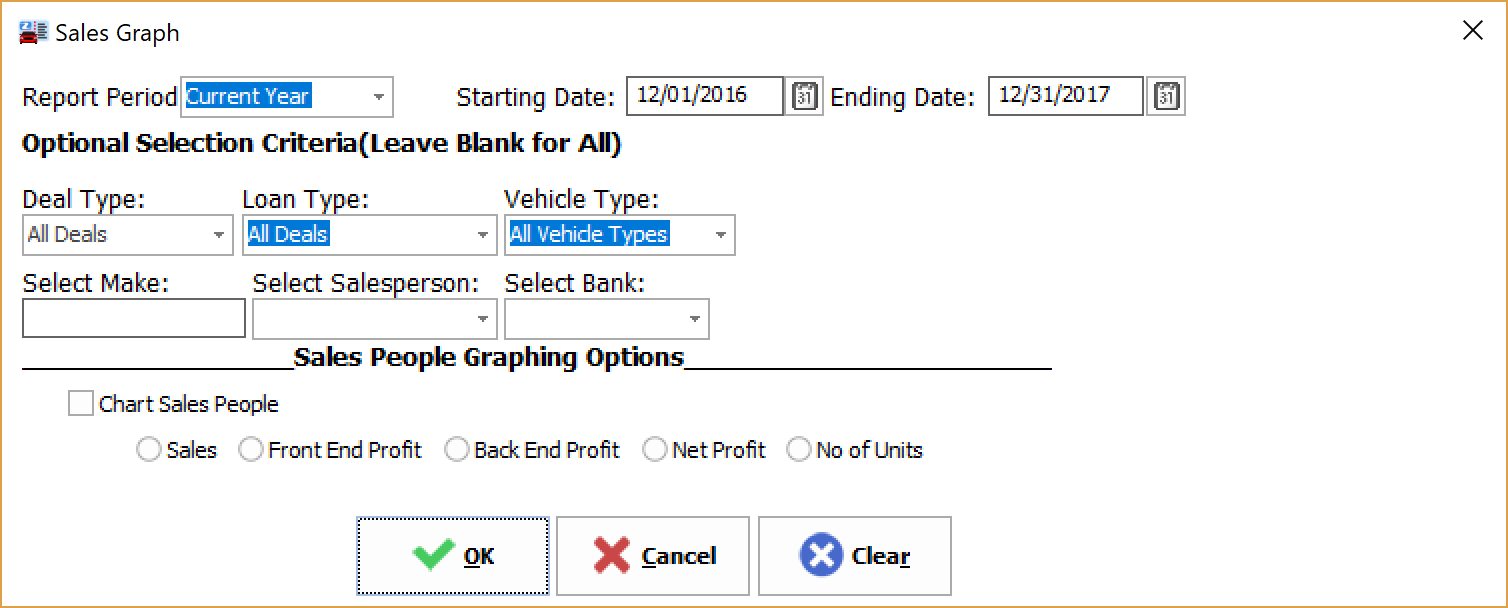Open the Loan Type dropdown
1508x608 pixels.
coord(483,234)
